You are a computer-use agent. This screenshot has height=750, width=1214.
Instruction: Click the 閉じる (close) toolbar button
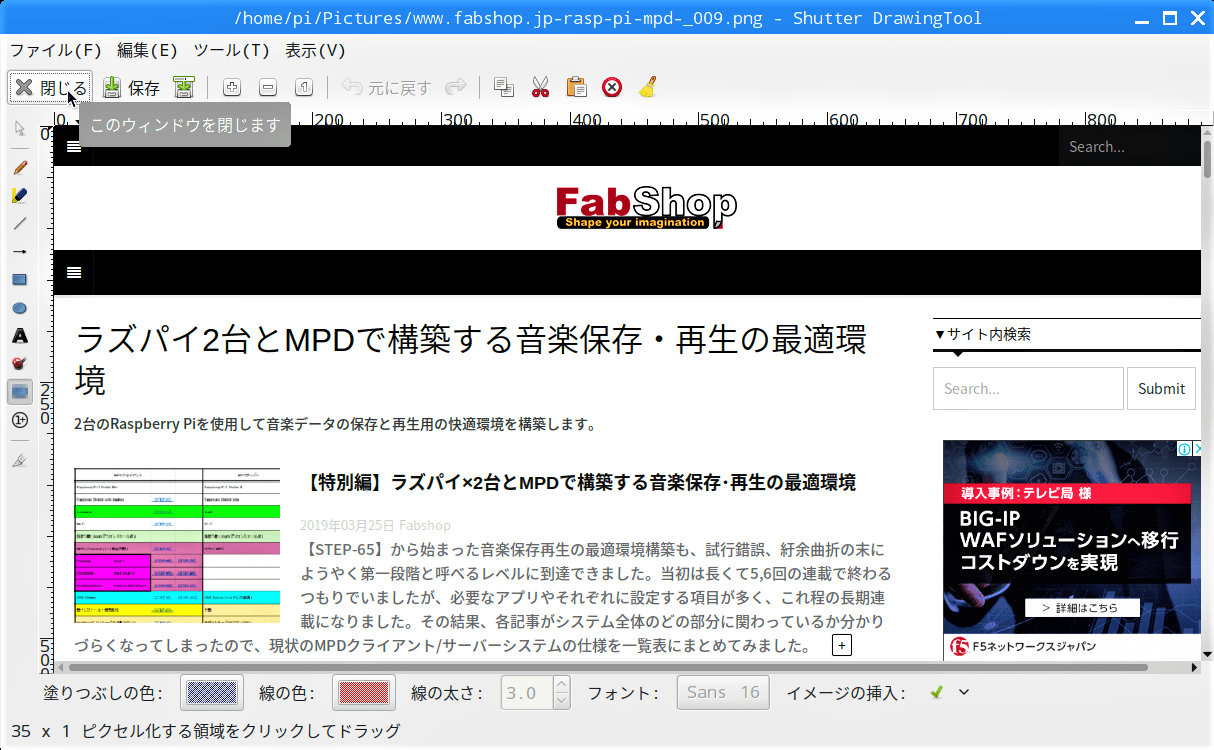pyautogui.click(x=50, y=88)
